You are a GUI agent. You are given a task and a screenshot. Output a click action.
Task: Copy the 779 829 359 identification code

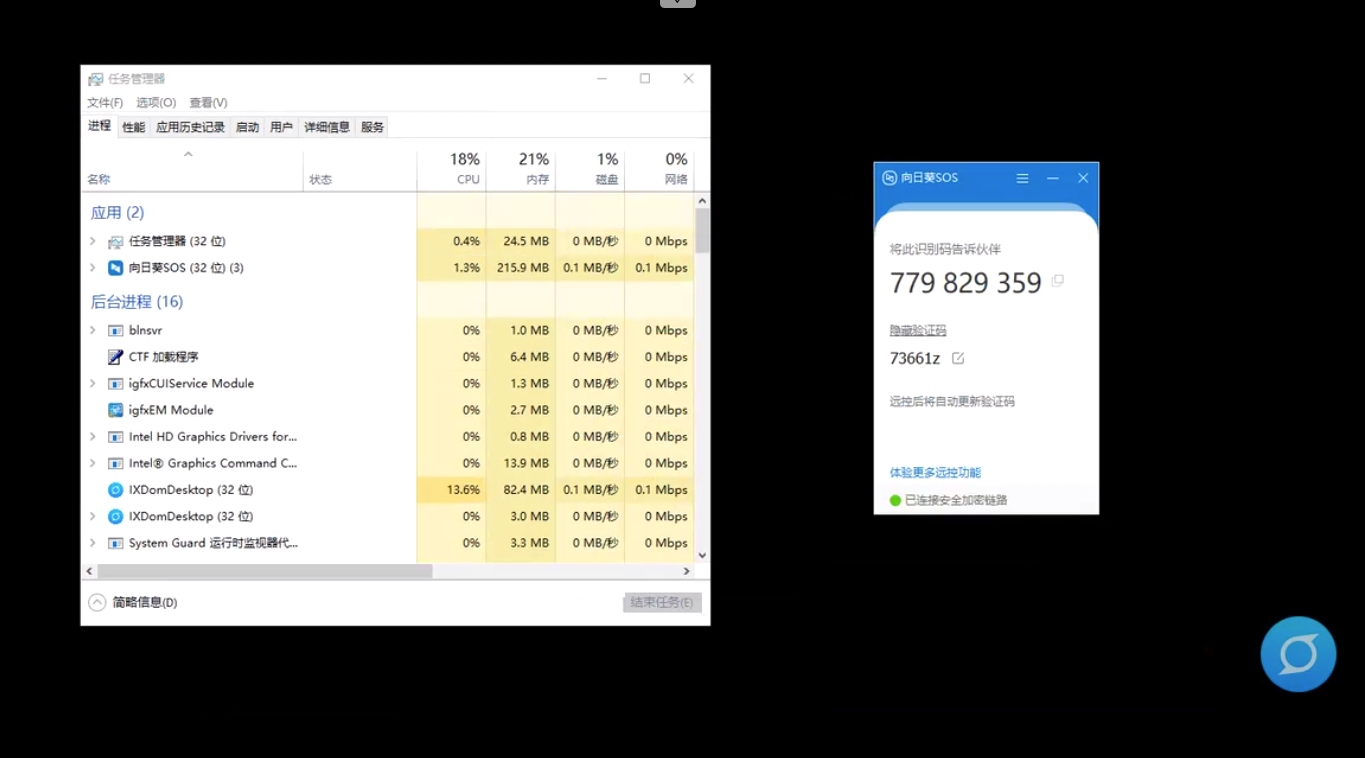(x=1057, y=281)
